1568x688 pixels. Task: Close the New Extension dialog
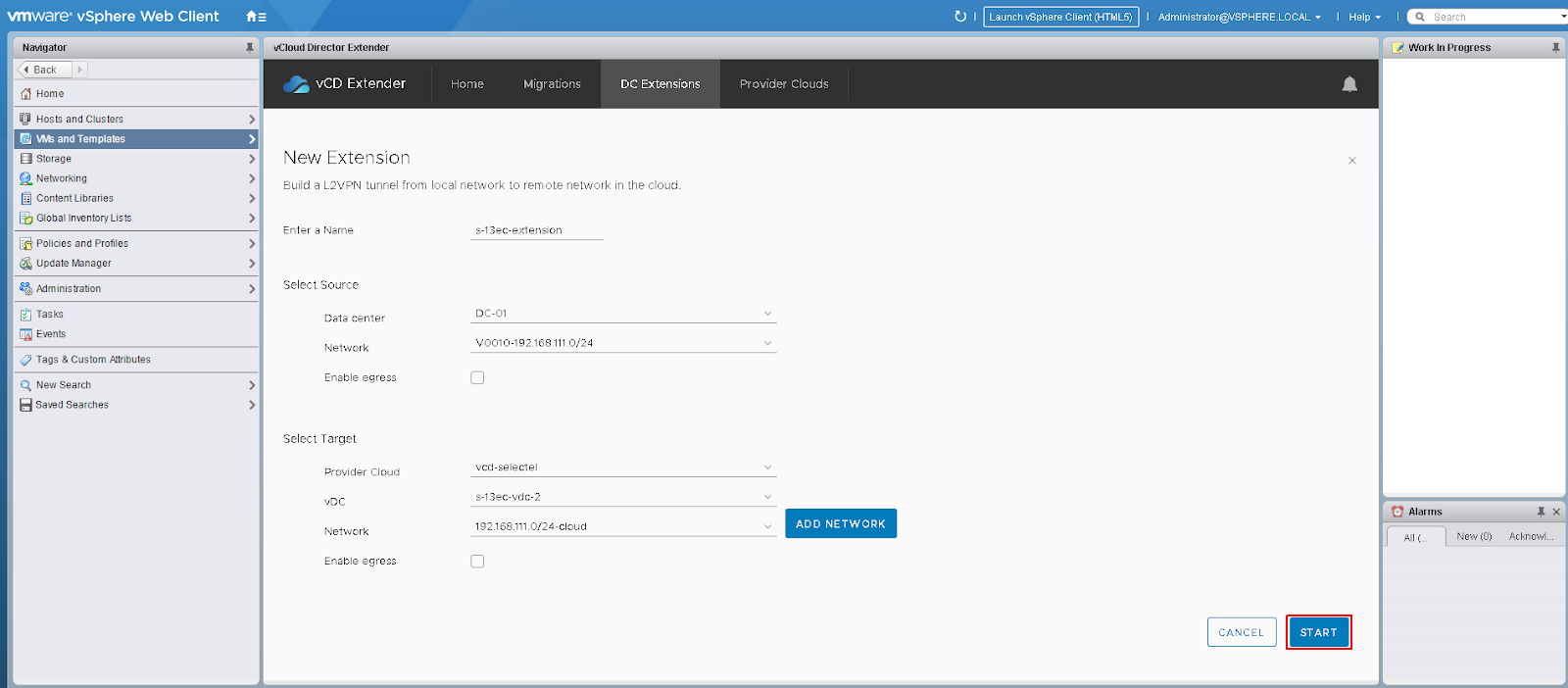[1352, 161]
